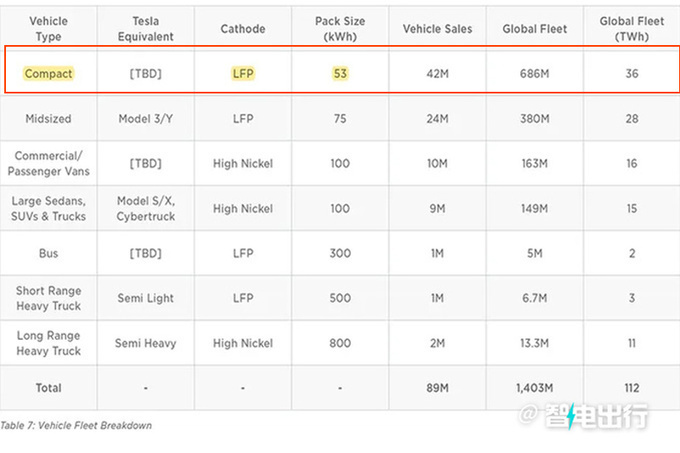
Task: Click the Midsized row label
Action: (x=48, y=119)
